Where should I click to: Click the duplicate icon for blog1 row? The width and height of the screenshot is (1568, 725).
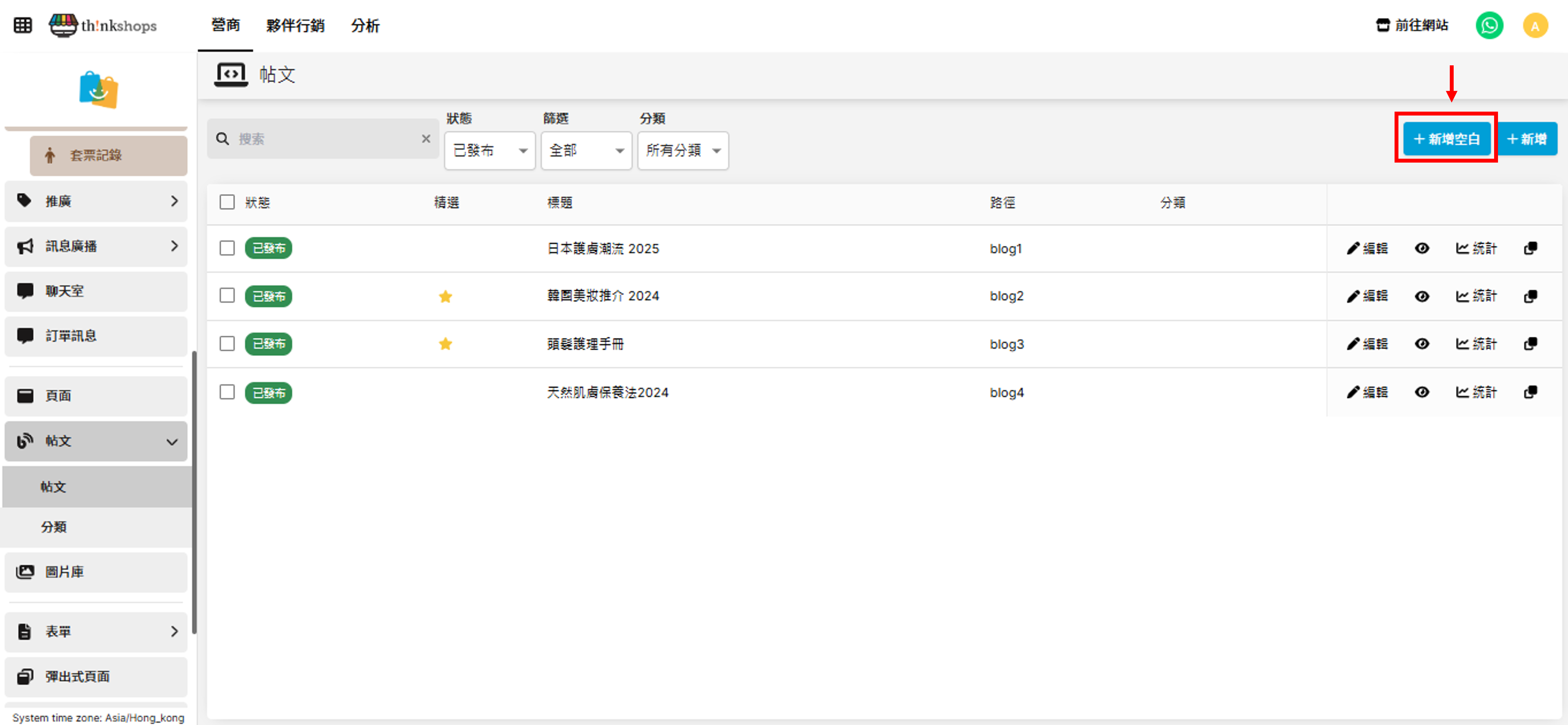1530,249
